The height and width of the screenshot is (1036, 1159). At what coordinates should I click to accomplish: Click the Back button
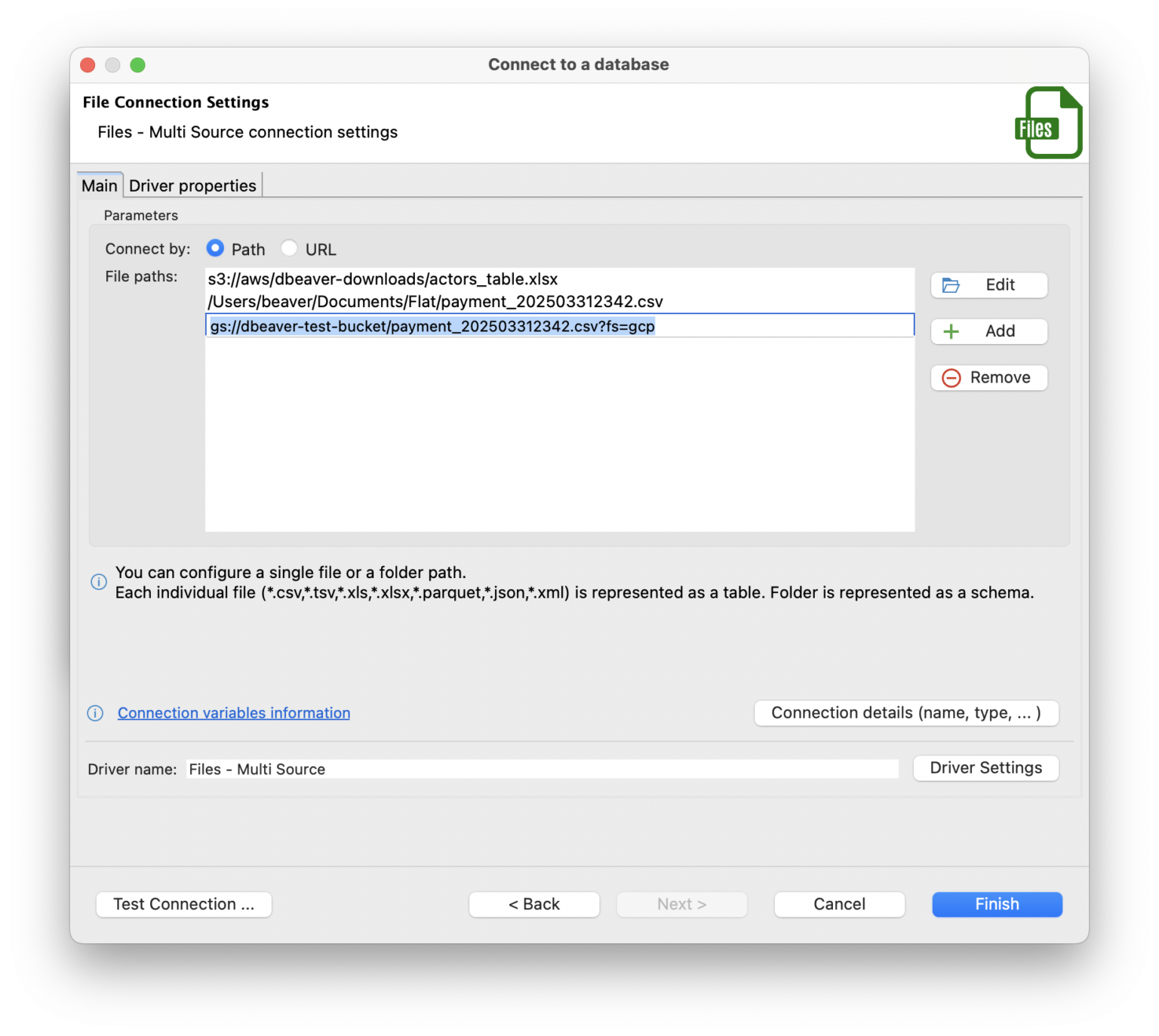pos(533,904)
